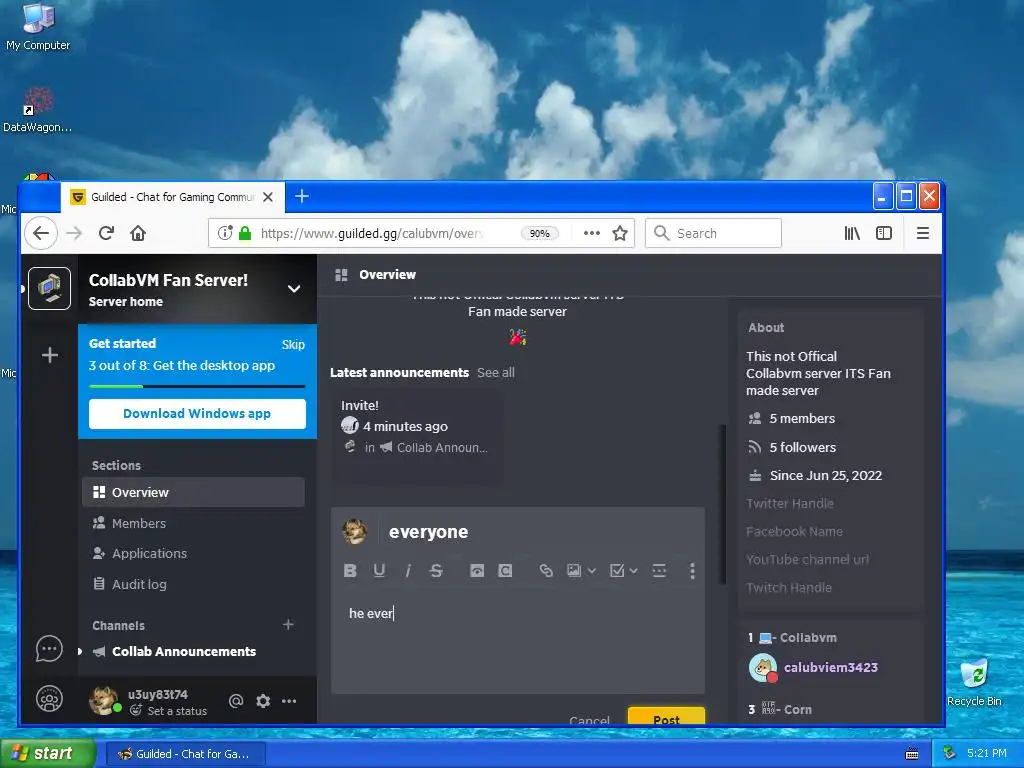Open more editor options menu

point(692,571)
